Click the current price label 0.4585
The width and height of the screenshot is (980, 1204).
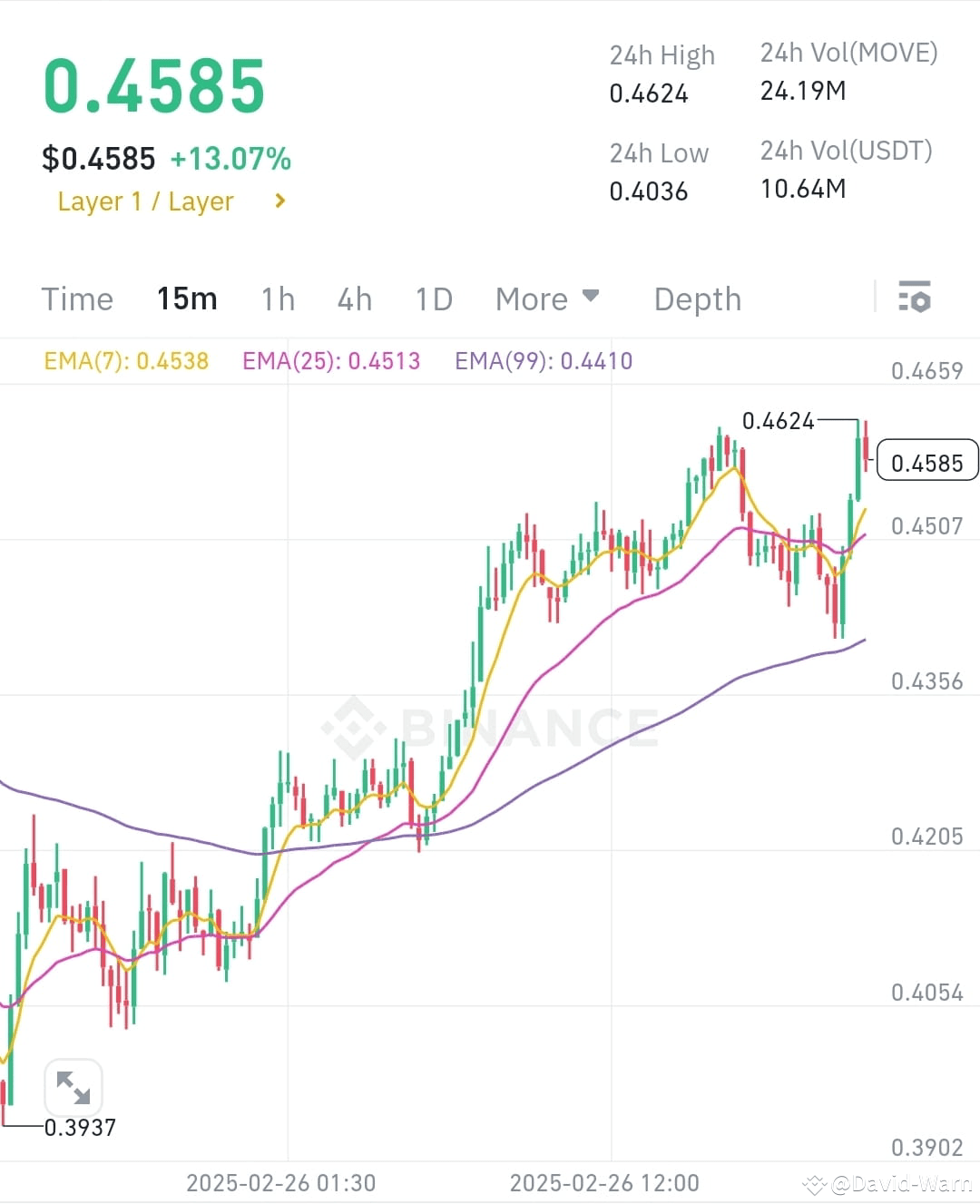(927, 462)
